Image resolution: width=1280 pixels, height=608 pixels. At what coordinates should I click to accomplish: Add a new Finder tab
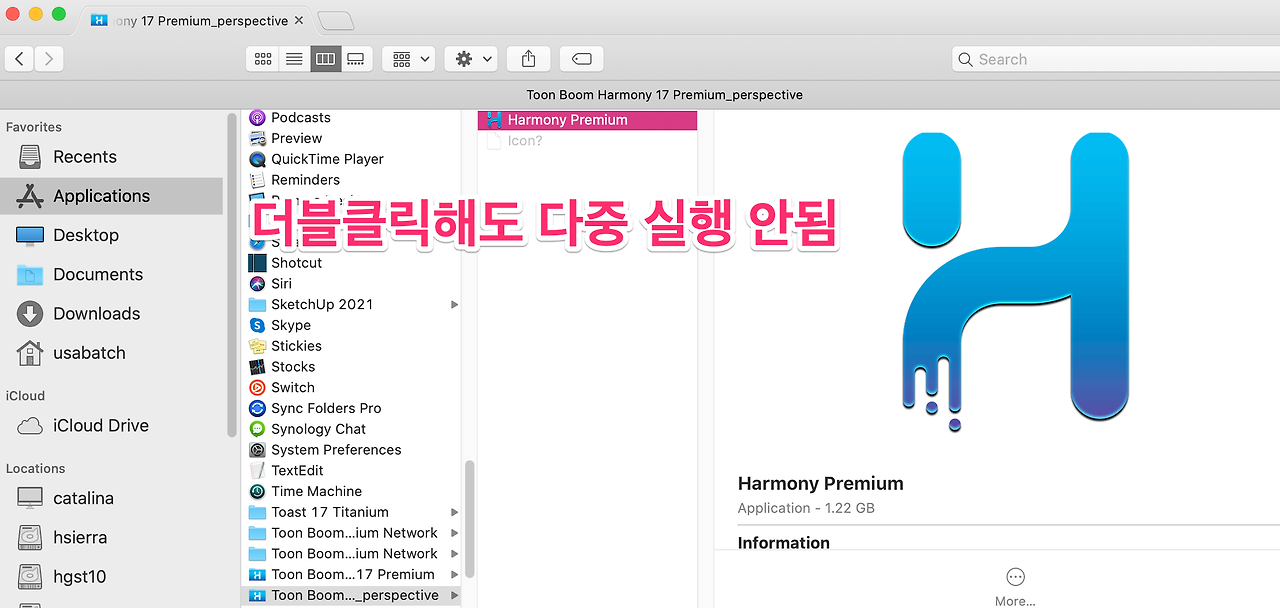(x=335, y=20)
